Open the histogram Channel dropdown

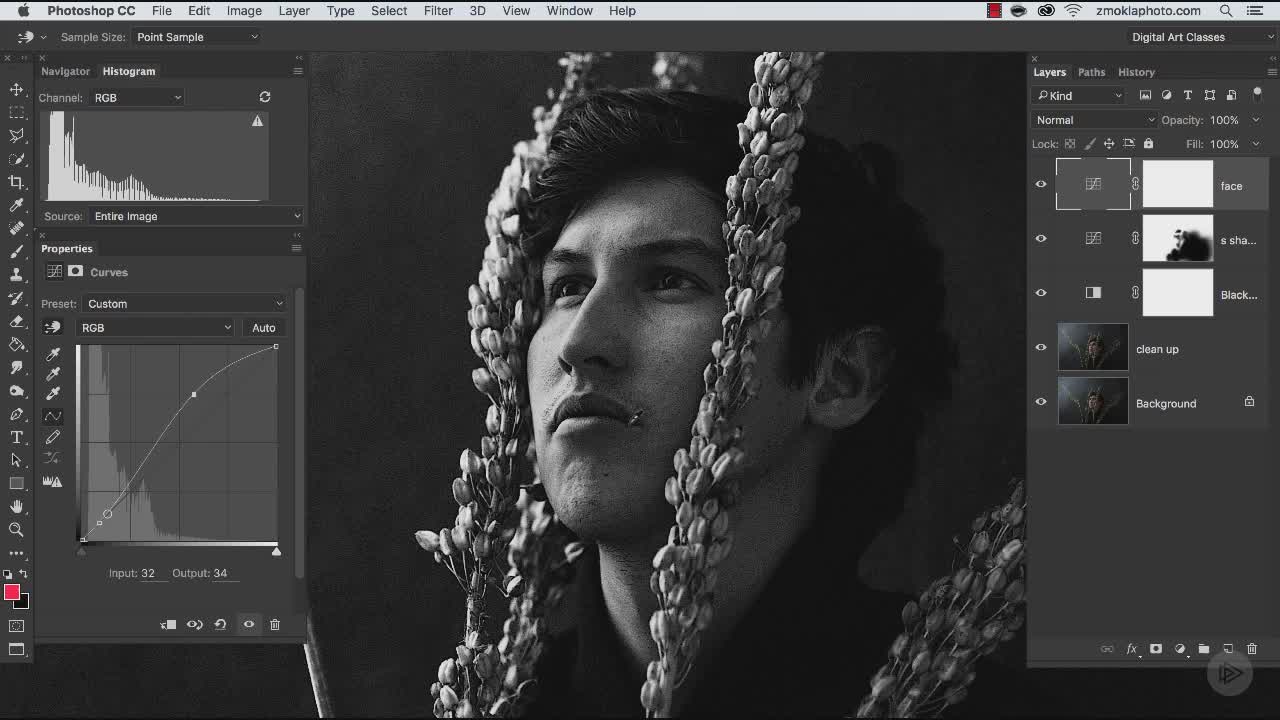tap(137, 97)
